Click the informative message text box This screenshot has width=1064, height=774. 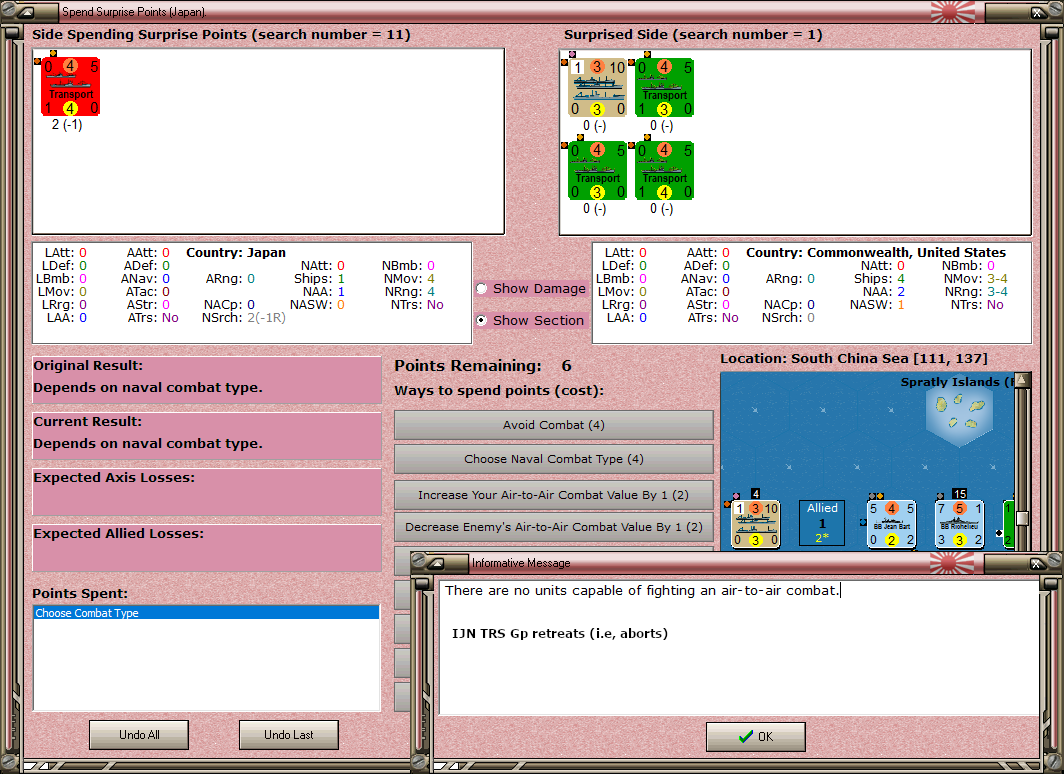click(x=739, y=647)
